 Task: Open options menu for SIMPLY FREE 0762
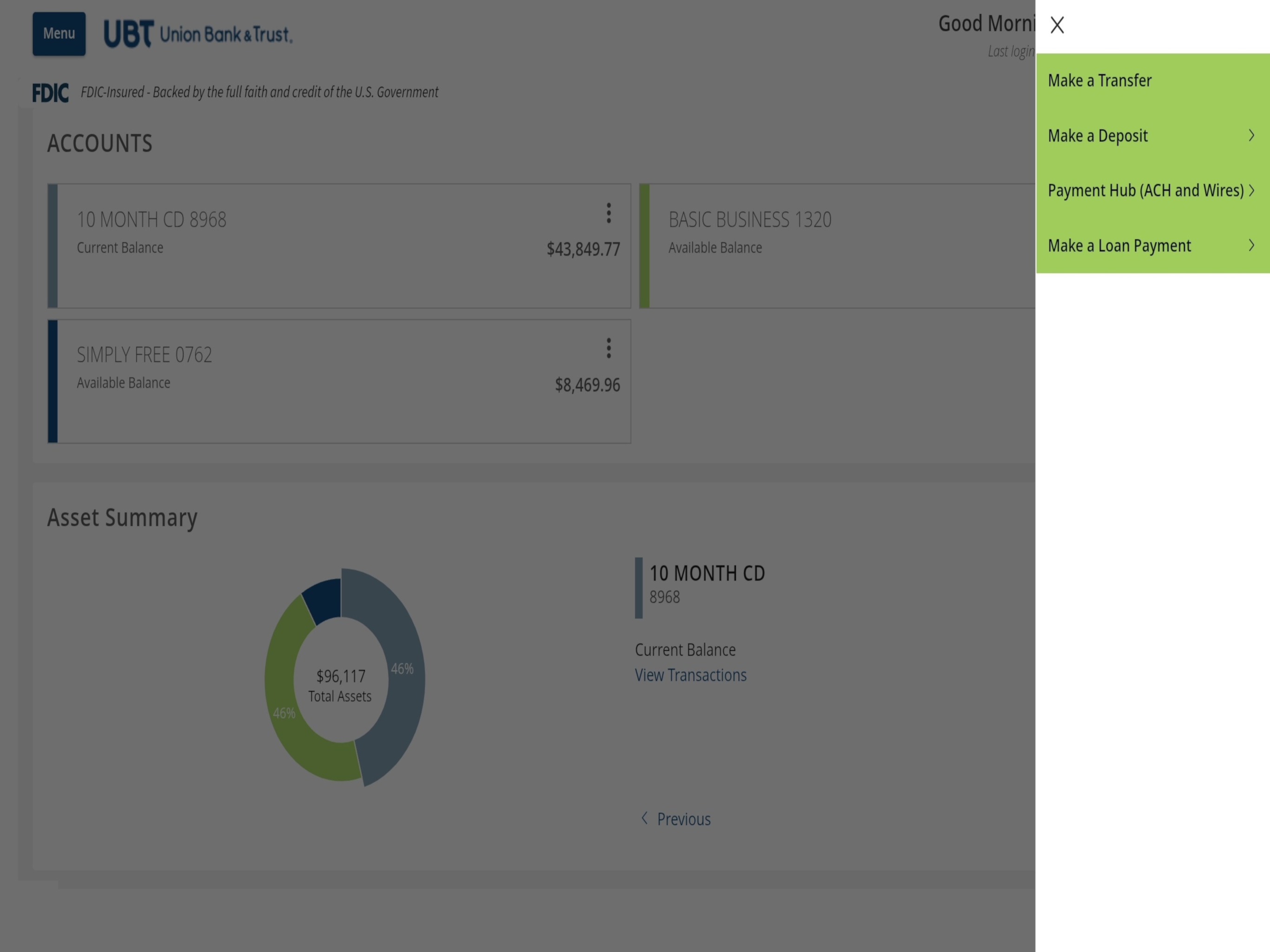609,348
